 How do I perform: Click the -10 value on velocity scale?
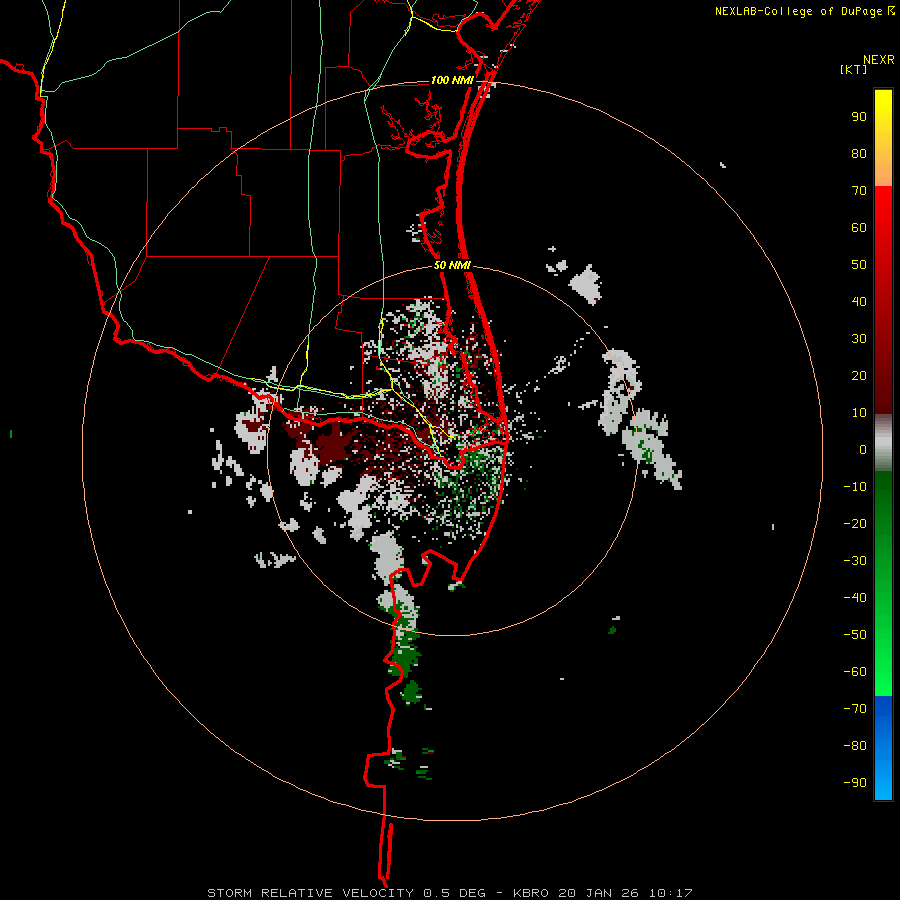855,487
